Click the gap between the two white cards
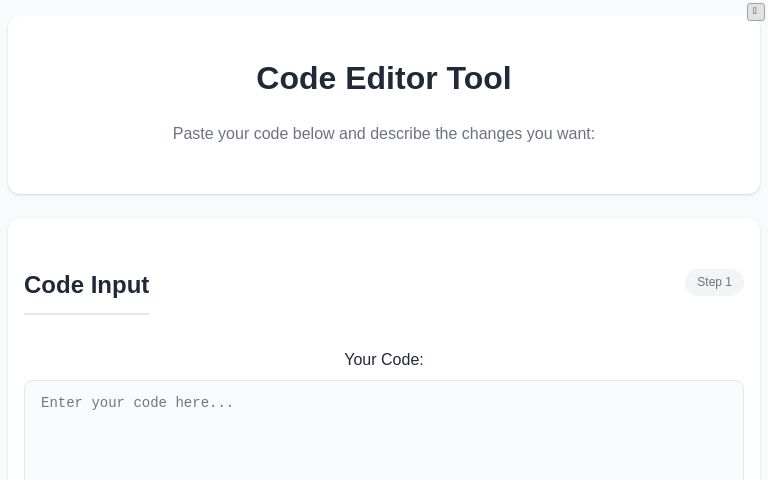The image size is (768, 480). pyautogui.click(x=384, y=206)
